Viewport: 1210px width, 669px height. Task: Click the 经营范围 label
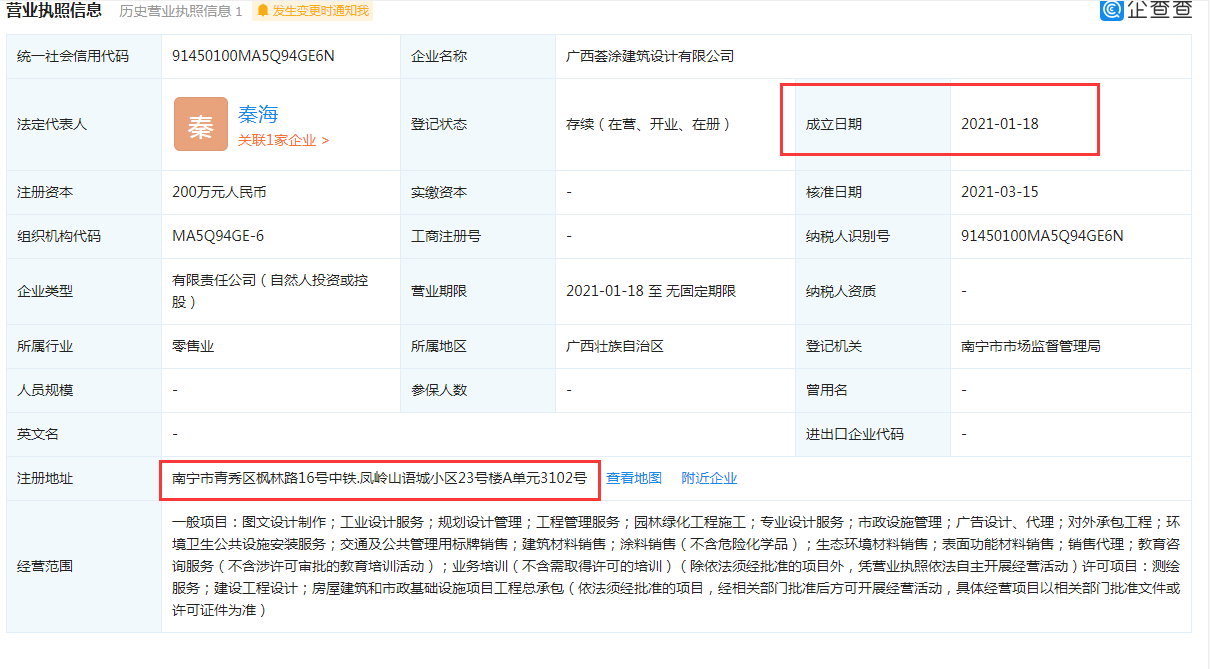point(45,566)
